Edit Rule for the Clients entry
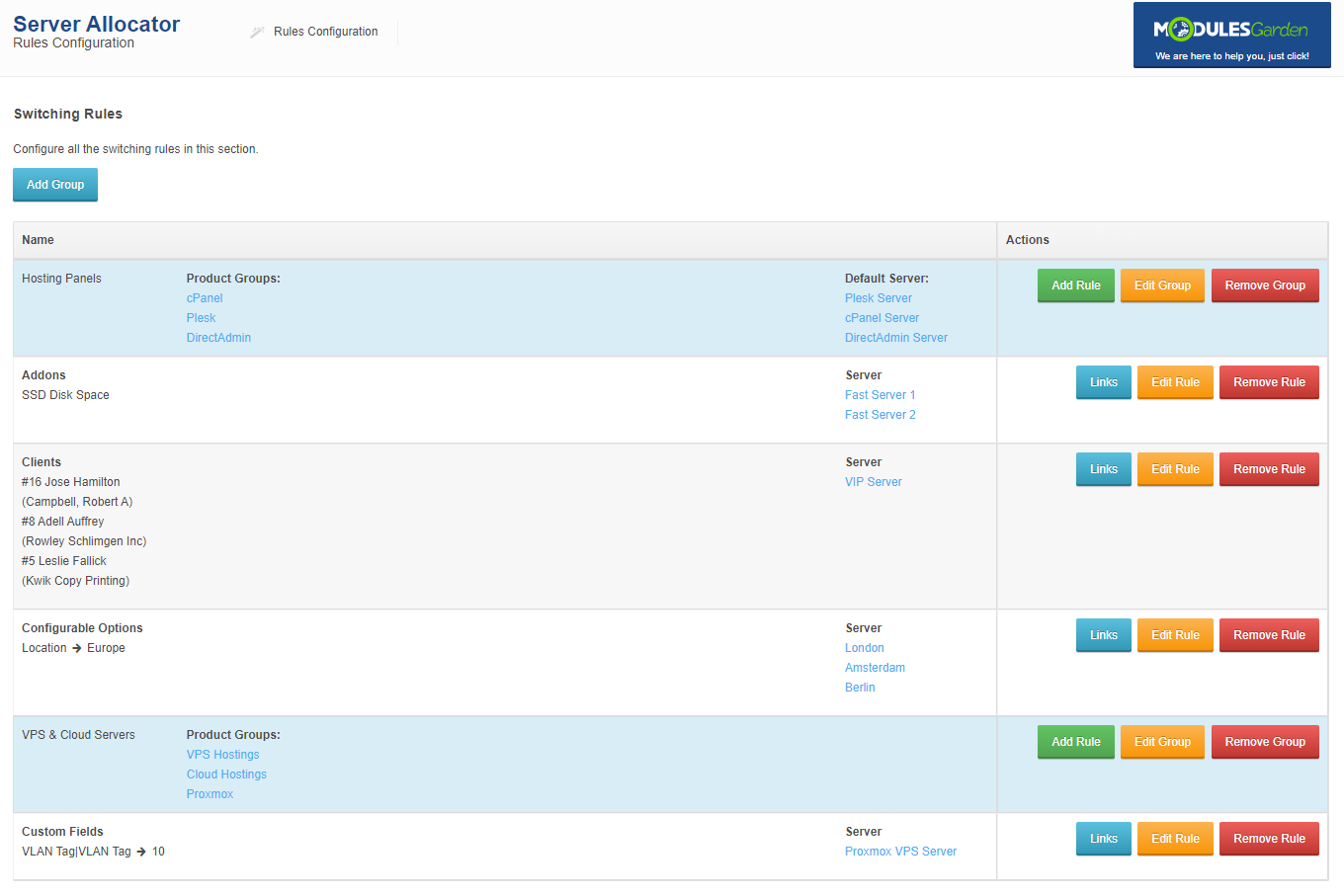 pos(1175,469)
